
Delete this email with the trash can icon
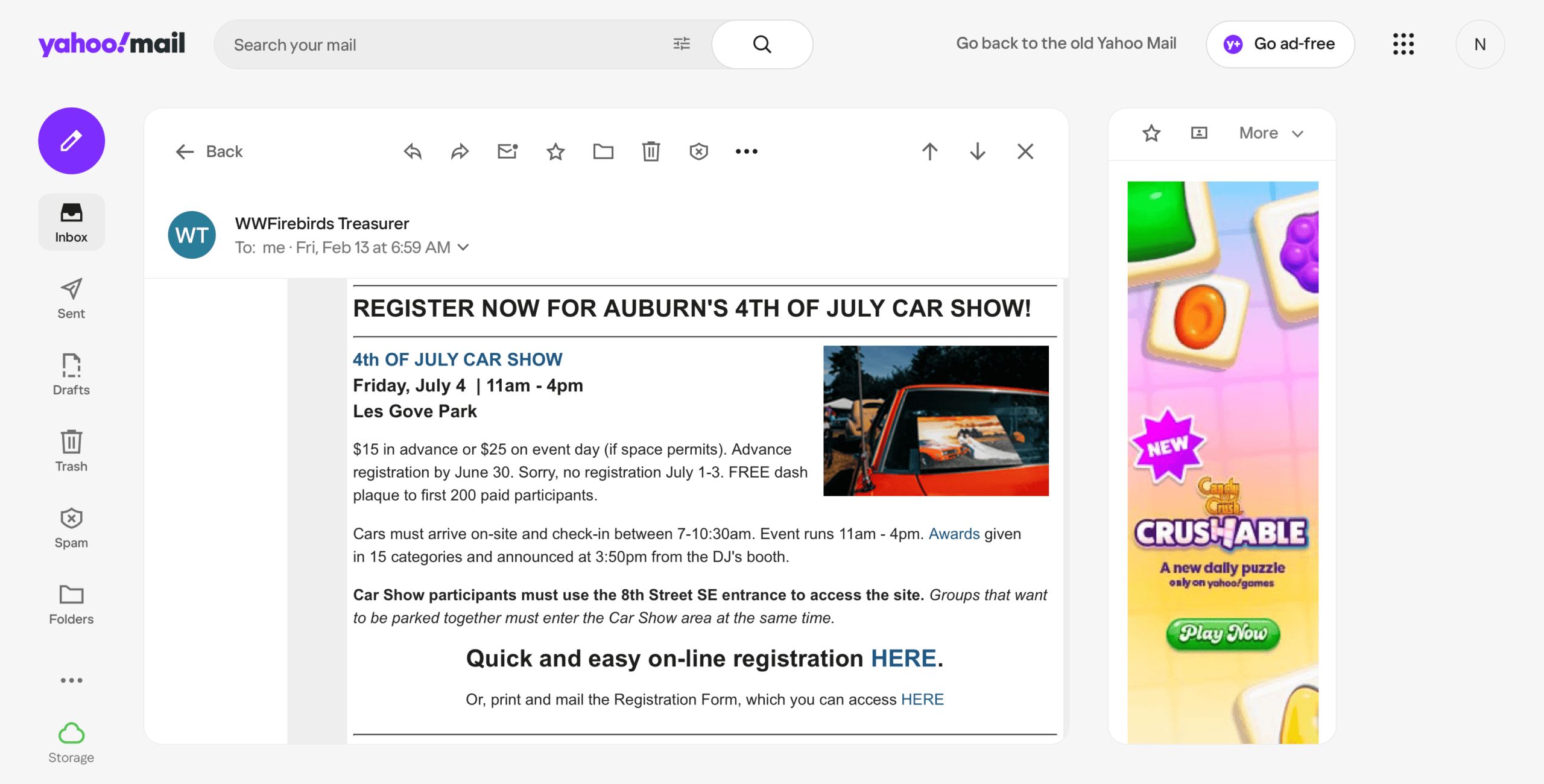click(651, 151)
